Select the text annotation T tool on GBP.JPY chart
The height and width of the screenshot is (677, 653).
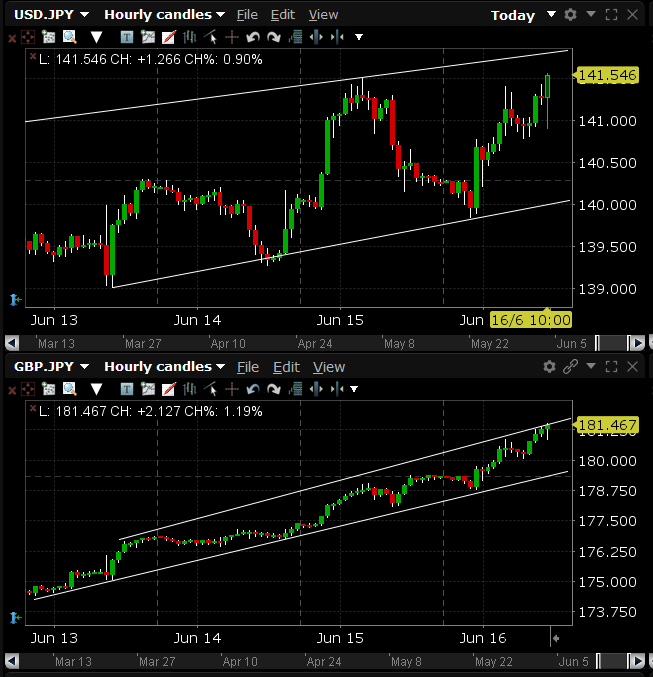pos(127,389)
